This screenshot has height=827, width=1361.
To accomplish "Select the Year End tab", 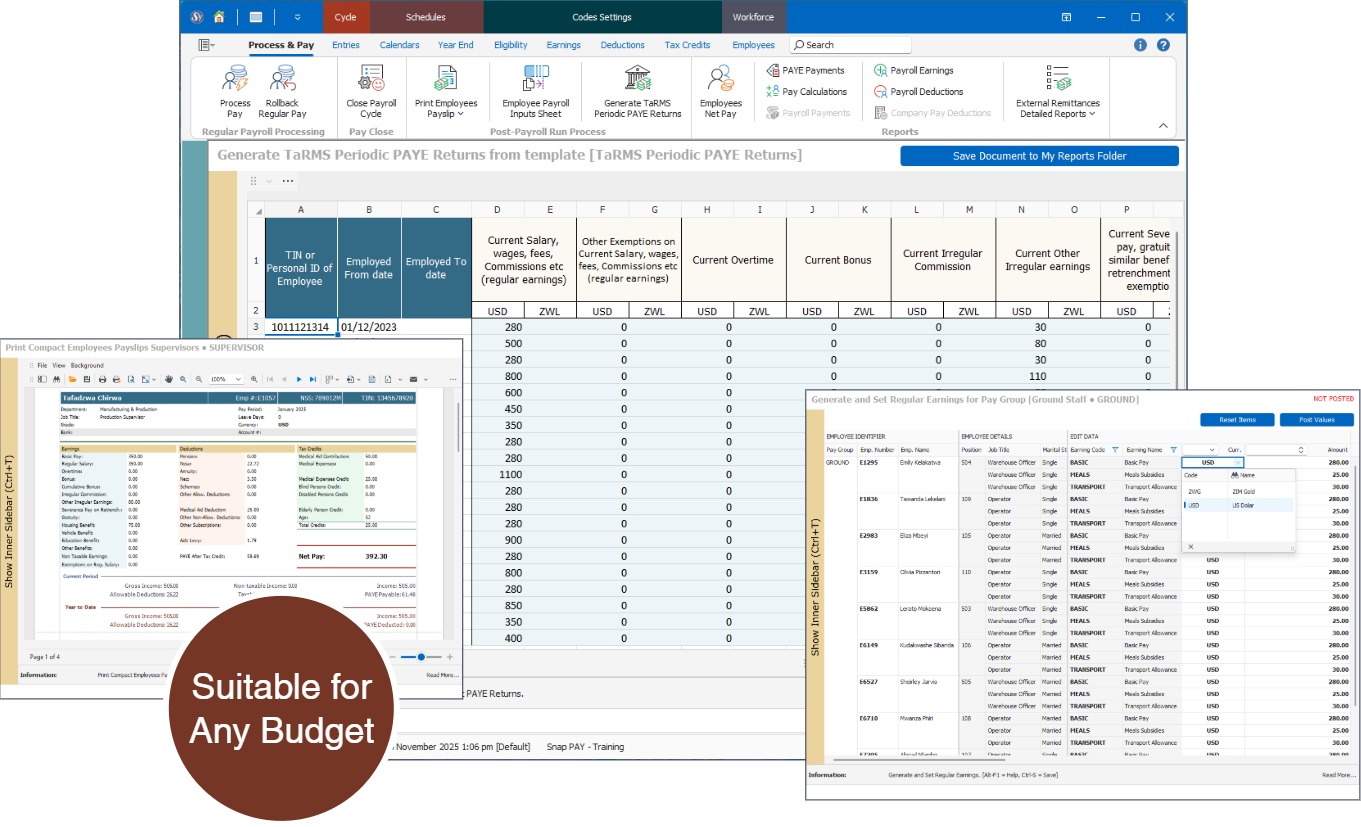I will pyautogui.click(x=456, y=45).
